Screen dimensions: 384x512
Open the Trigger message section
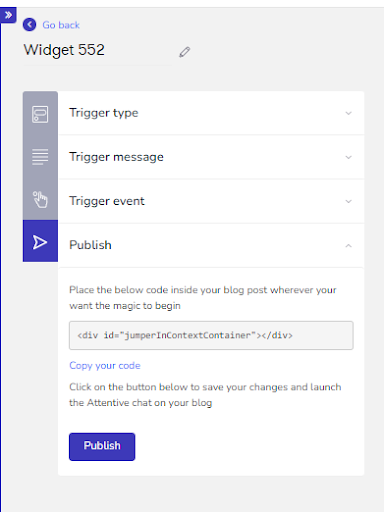pyautogui.click(x=211, y=157)
